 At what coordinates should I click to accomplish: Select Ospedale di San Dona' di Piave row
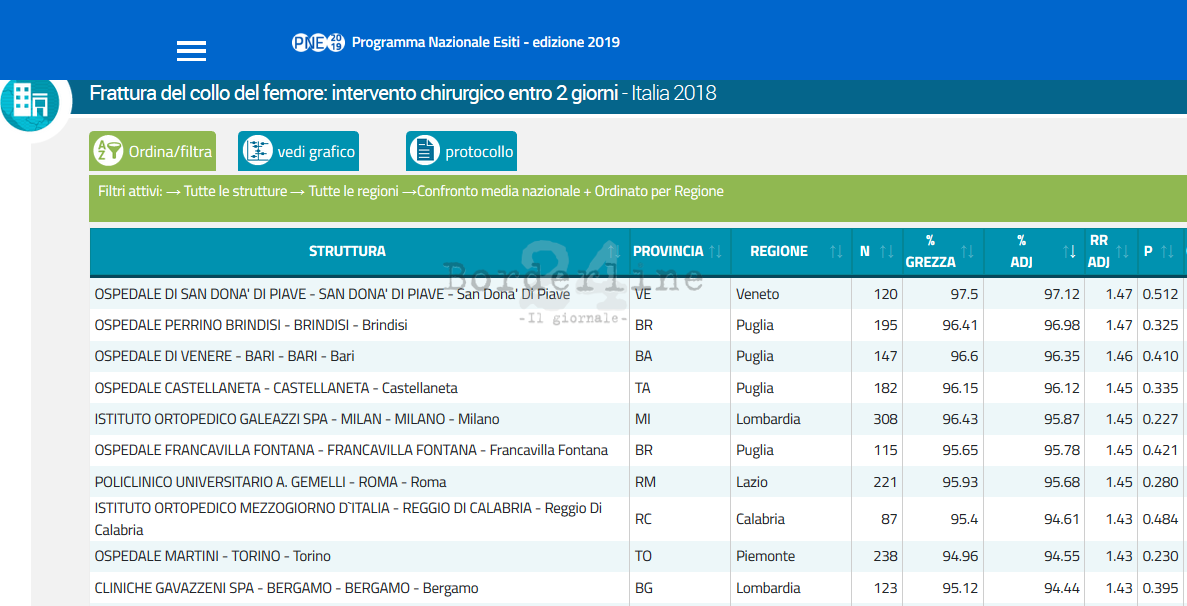pos(332,294)
